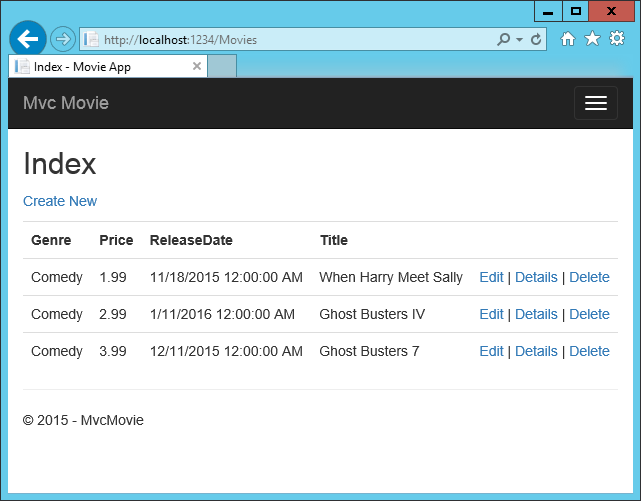This screenshot has width=641, height=501.
Task: Expand the address bar search dropdown arrow
Action: coord(519,40)
